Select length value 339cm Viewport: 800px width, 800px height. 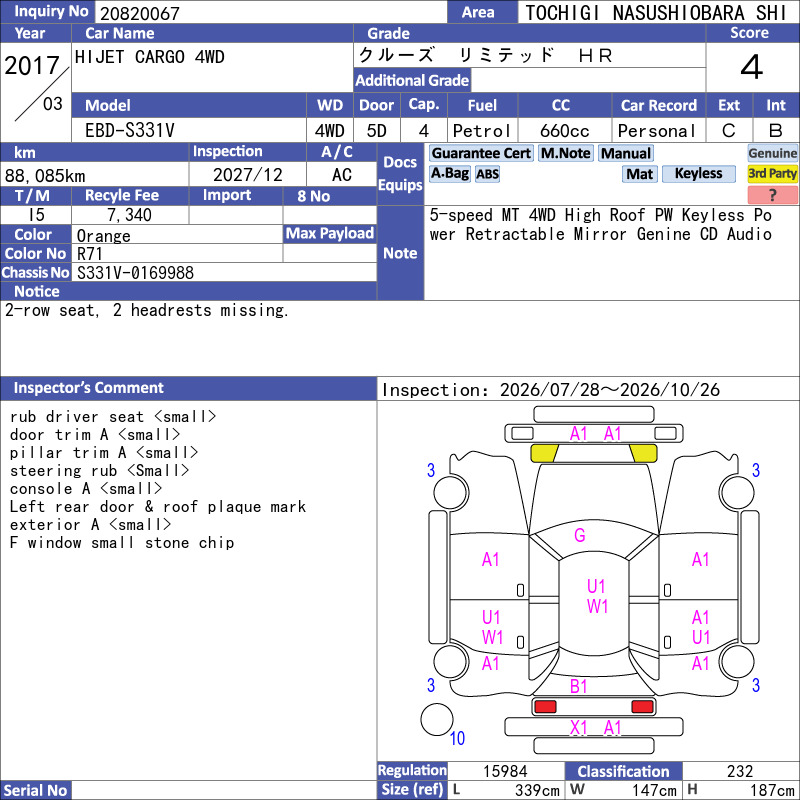pyautogui.click(x=537, y=790)
